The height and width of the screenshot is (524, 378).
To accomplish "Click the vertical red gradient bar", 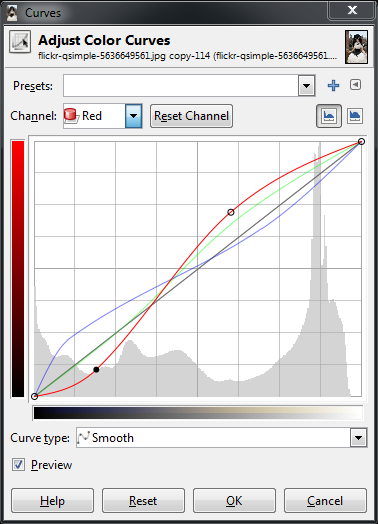I will coord(18,269).
